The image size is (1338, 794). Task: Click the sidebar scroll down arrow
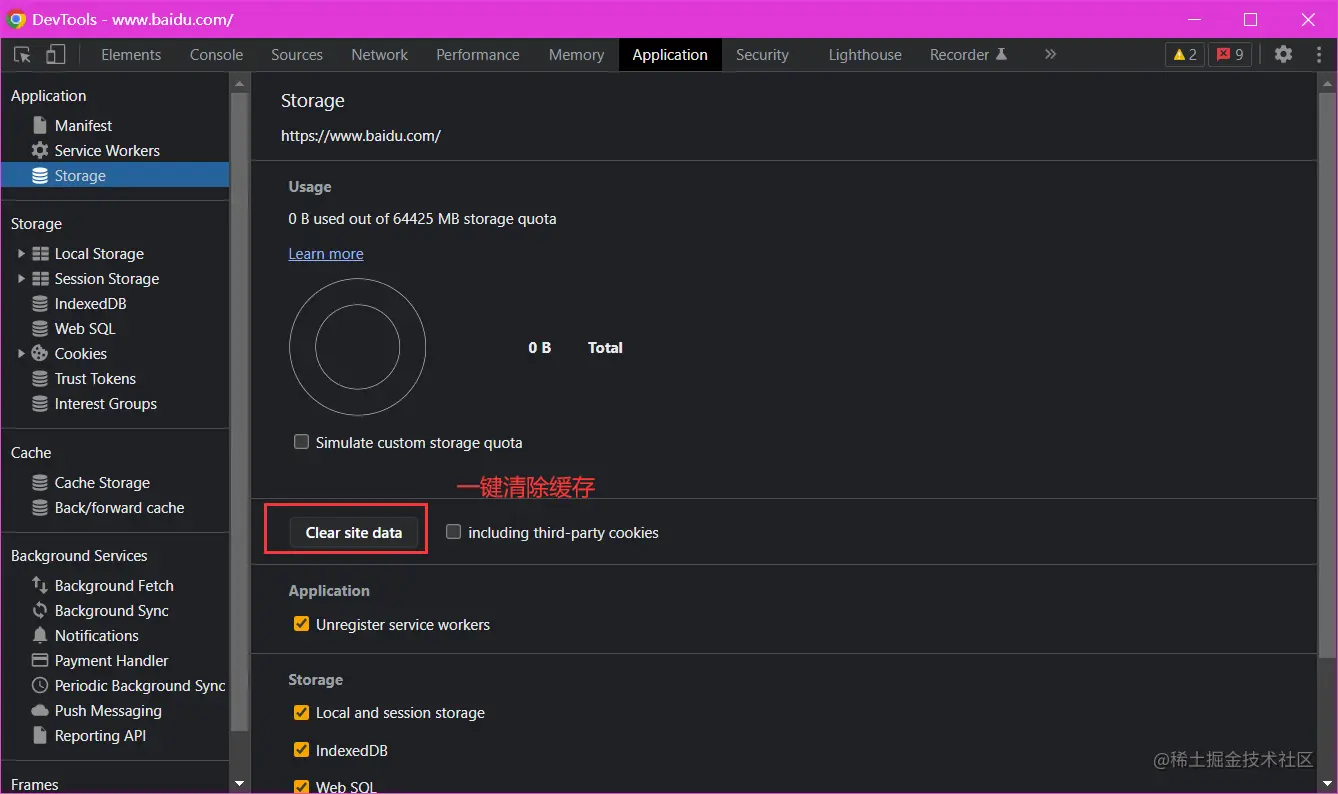239,783
